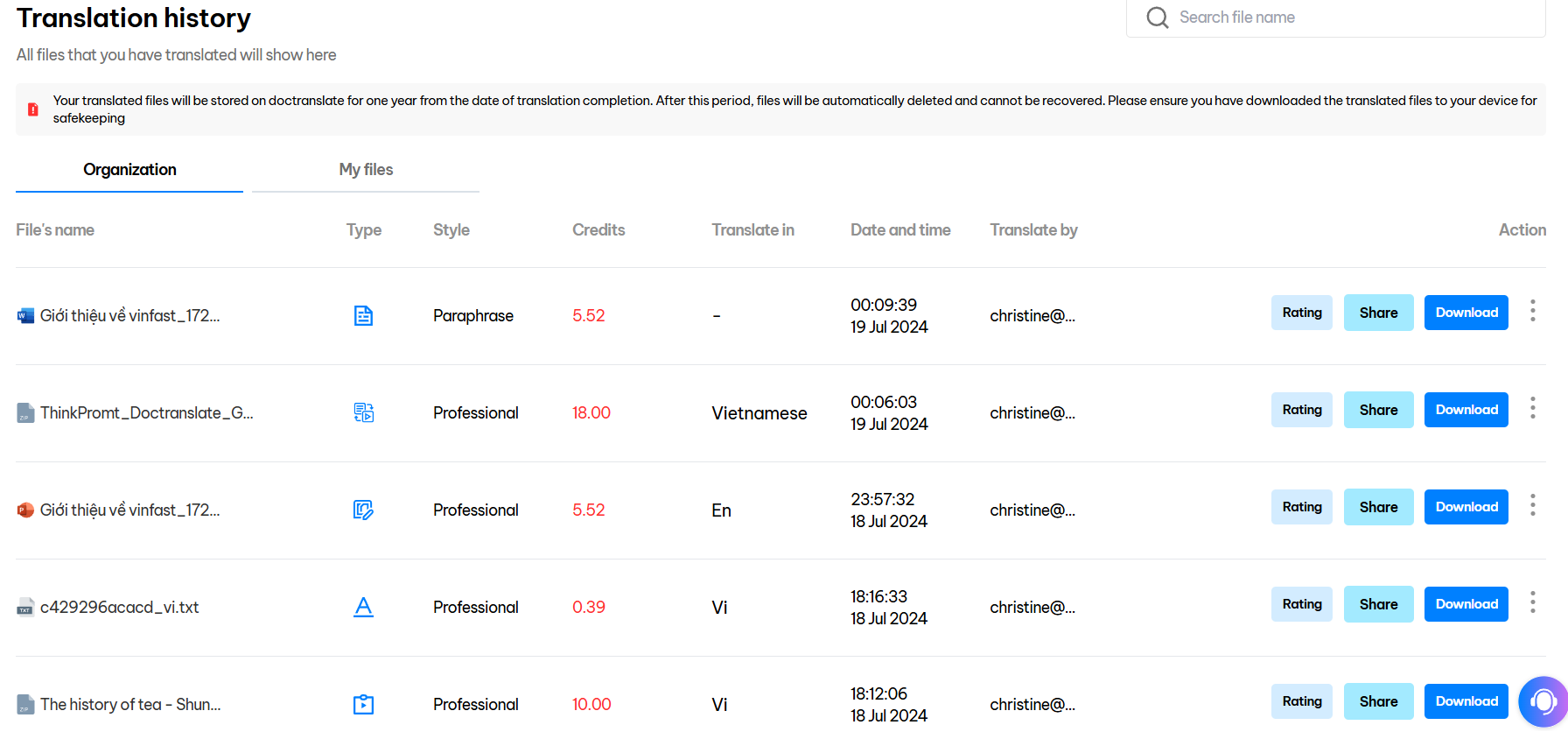Click the type icon beside c429296acacd_vi.txt

(363, 607)
